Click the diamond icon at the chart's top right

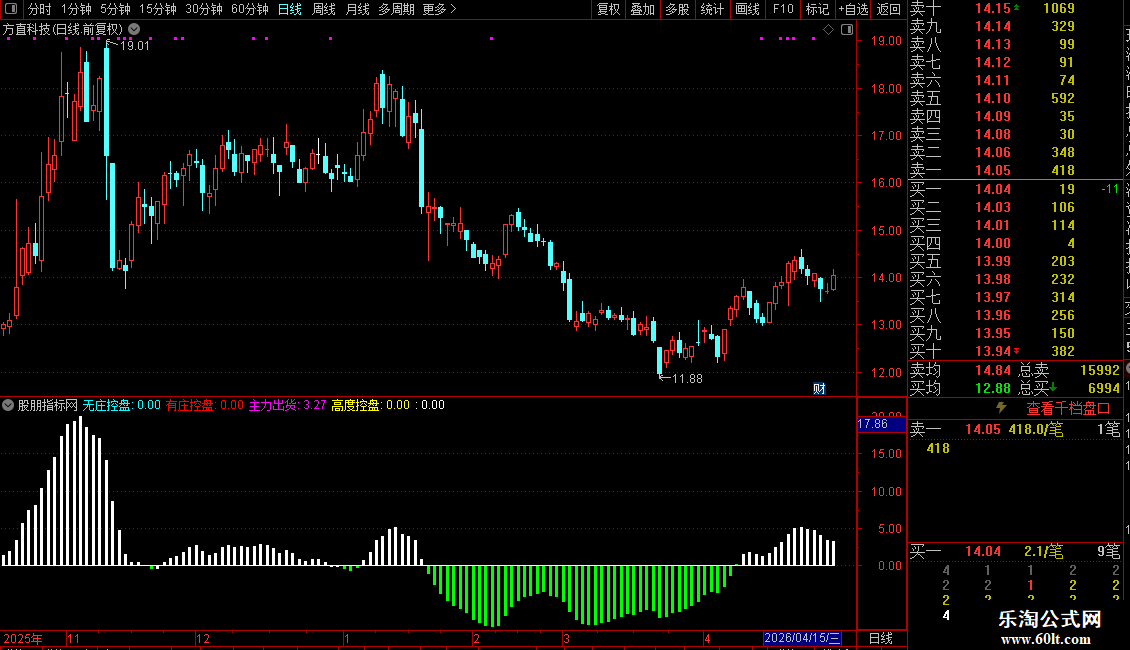click(829, 30)
